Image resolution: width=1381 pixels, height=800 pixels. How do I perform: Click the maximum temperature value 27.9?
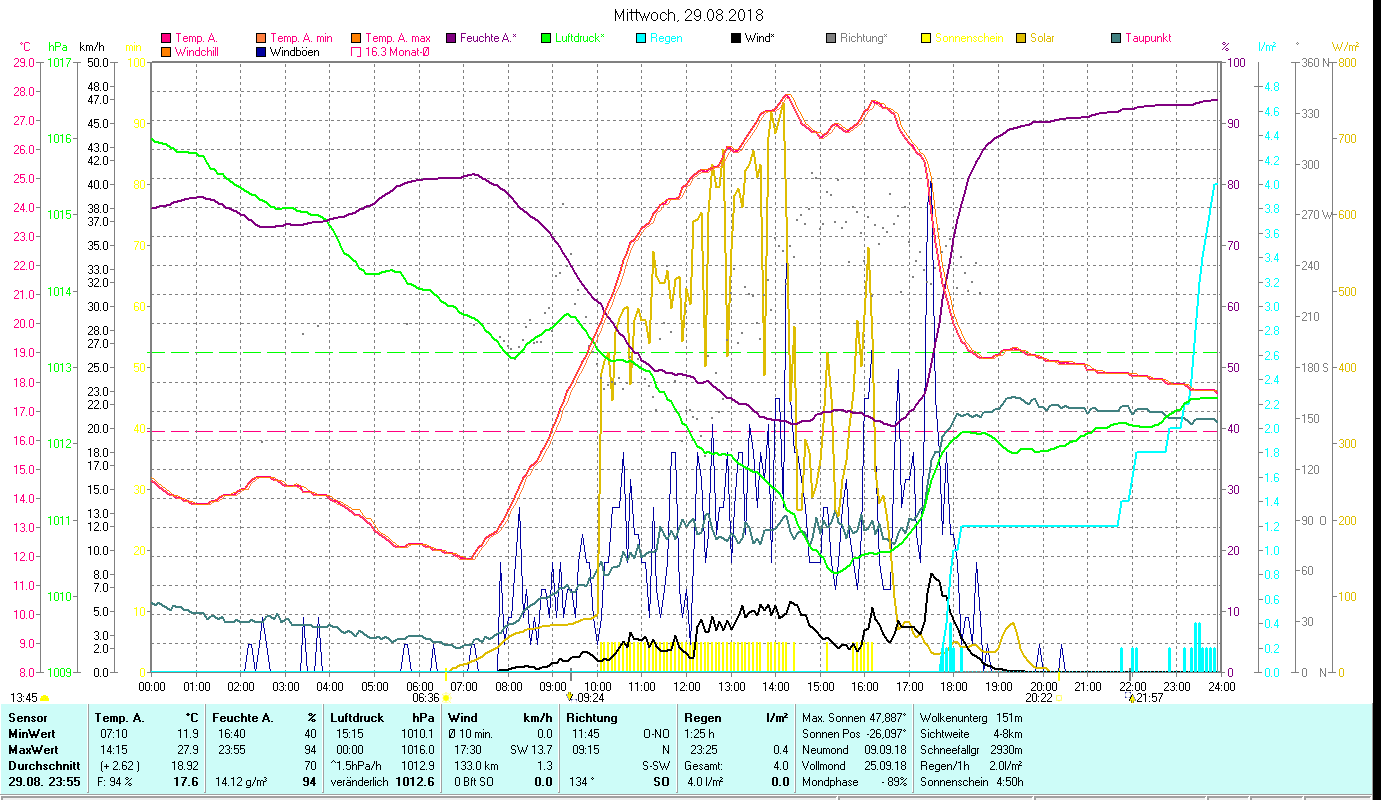pos(189,749)
